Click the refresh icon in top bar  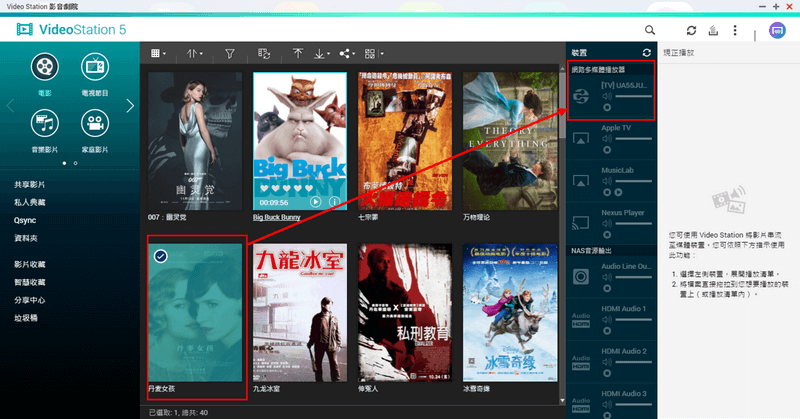pos(691,30)
